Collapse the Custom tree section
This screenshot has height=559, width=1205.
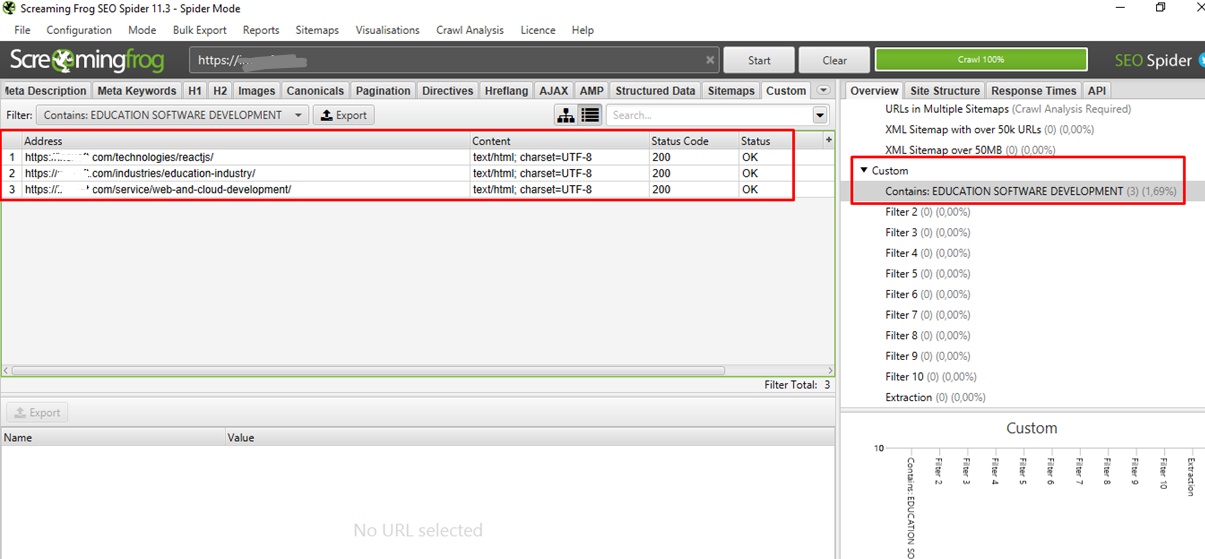[864, 171]
